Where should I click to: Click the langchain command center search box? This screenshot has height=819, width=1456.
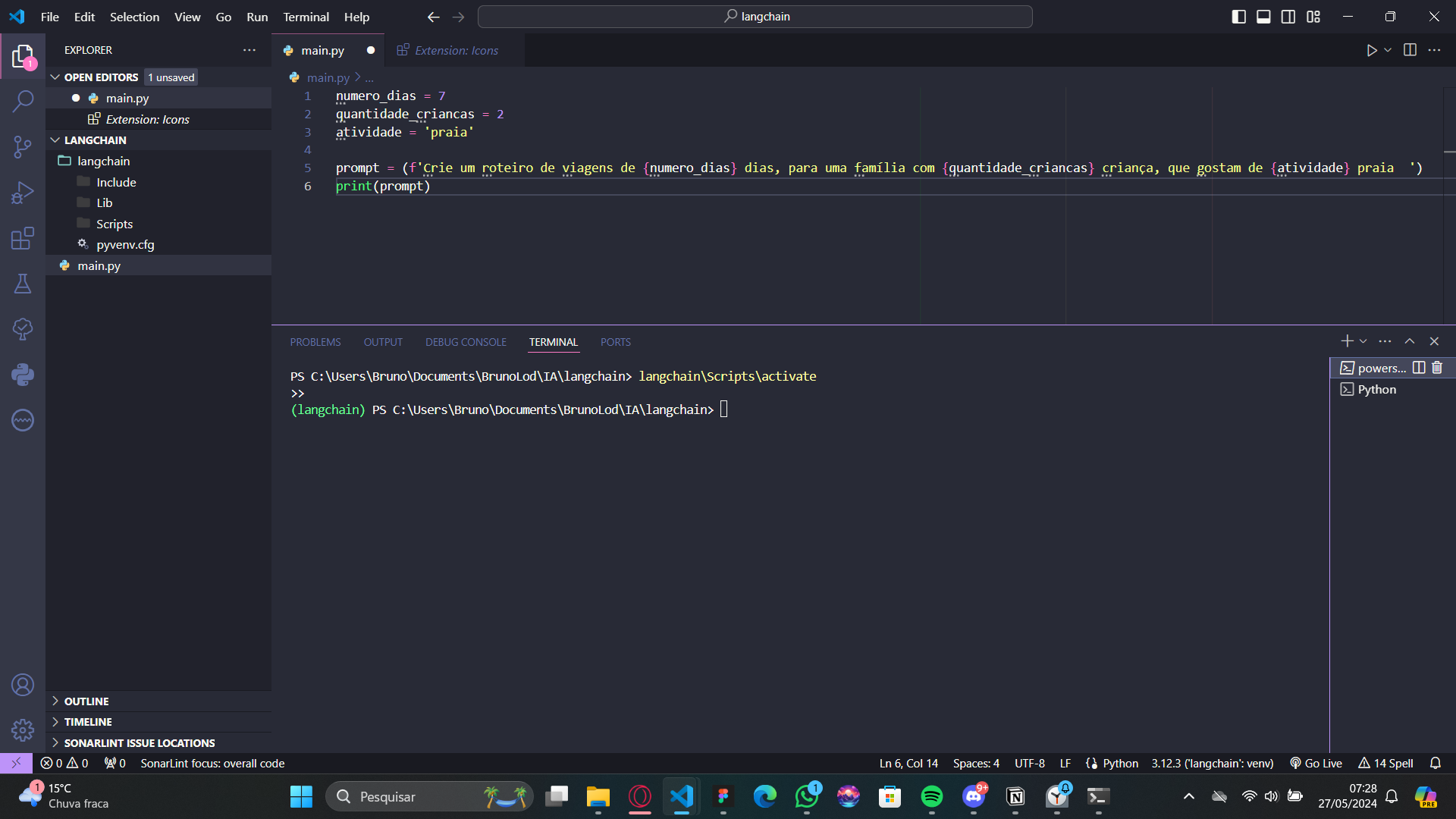(755, 17)
